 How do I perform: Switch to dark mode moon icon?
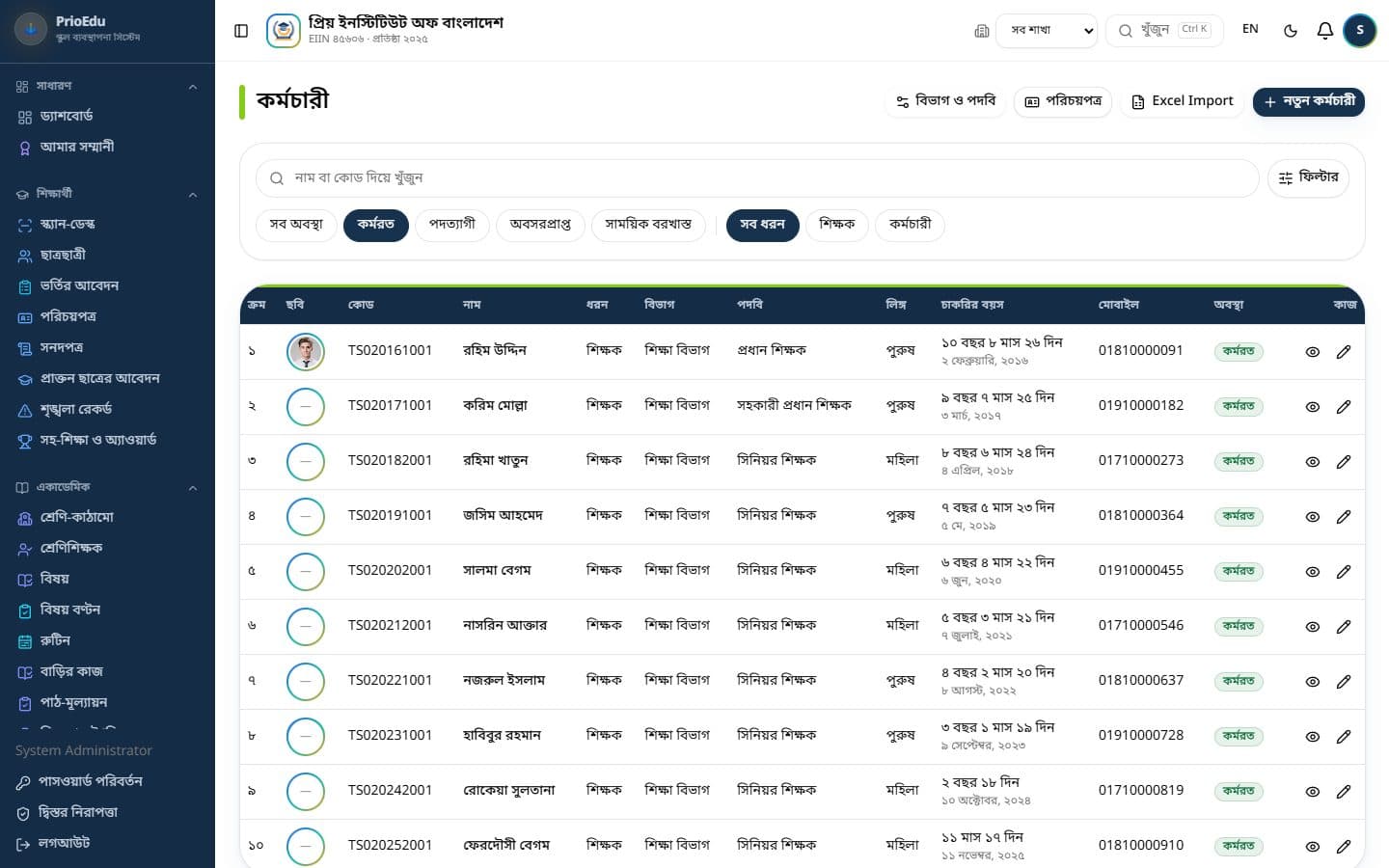pyautogui.click(x=1291, y=31)
